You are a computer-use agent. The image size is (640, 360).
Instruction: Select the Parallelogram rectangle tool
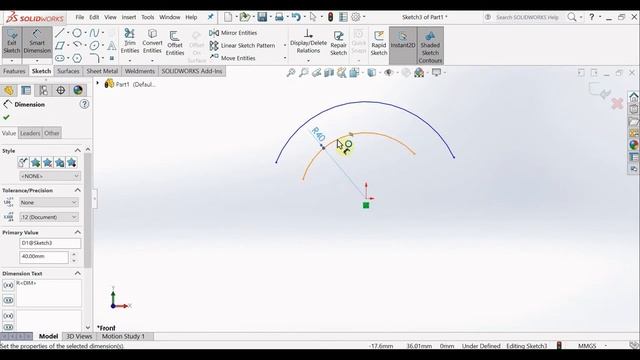(60, 45)
